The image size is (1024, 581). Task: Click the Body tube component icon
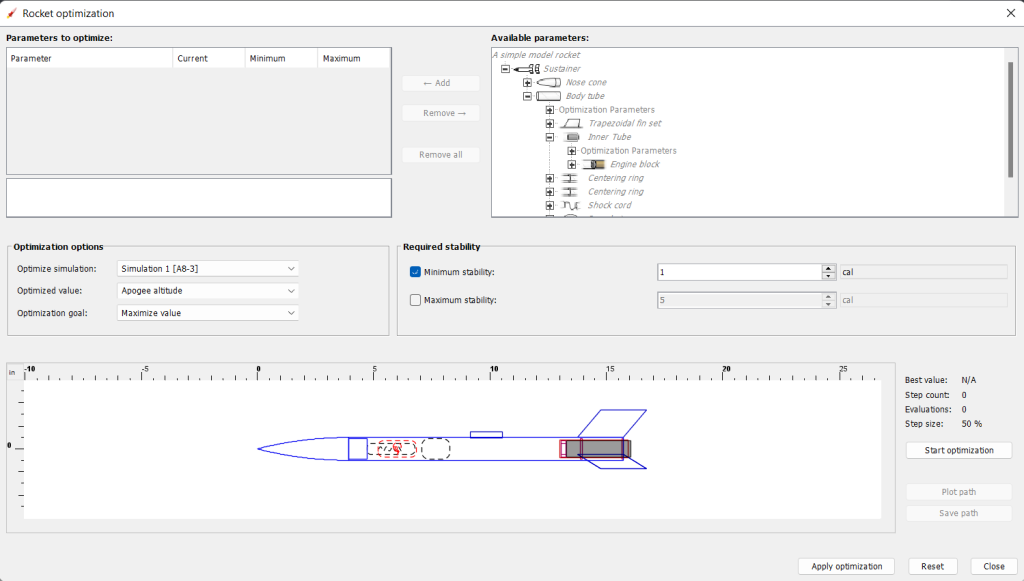[x=548, y=96]
